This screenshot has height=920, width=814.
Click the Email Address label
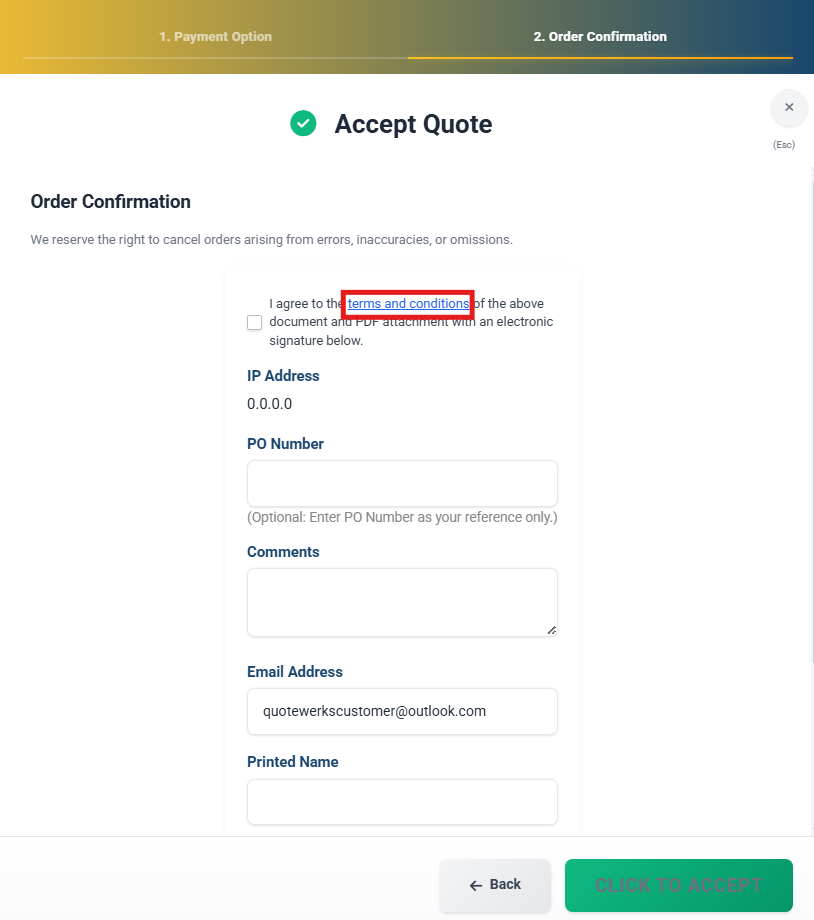click(295, 672)
